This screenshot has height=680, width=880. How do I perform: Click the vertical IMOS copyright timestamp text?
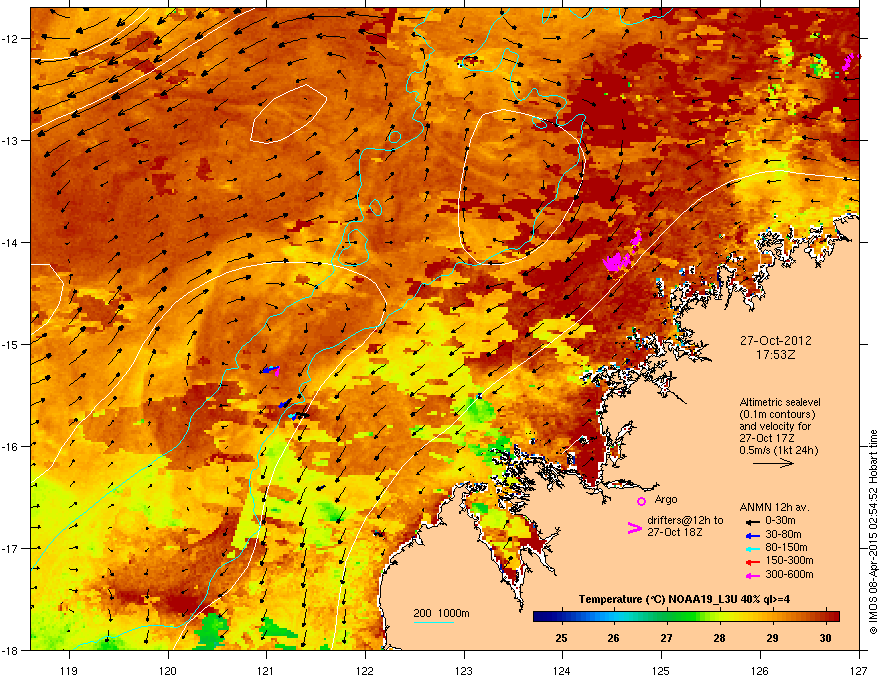873,532
